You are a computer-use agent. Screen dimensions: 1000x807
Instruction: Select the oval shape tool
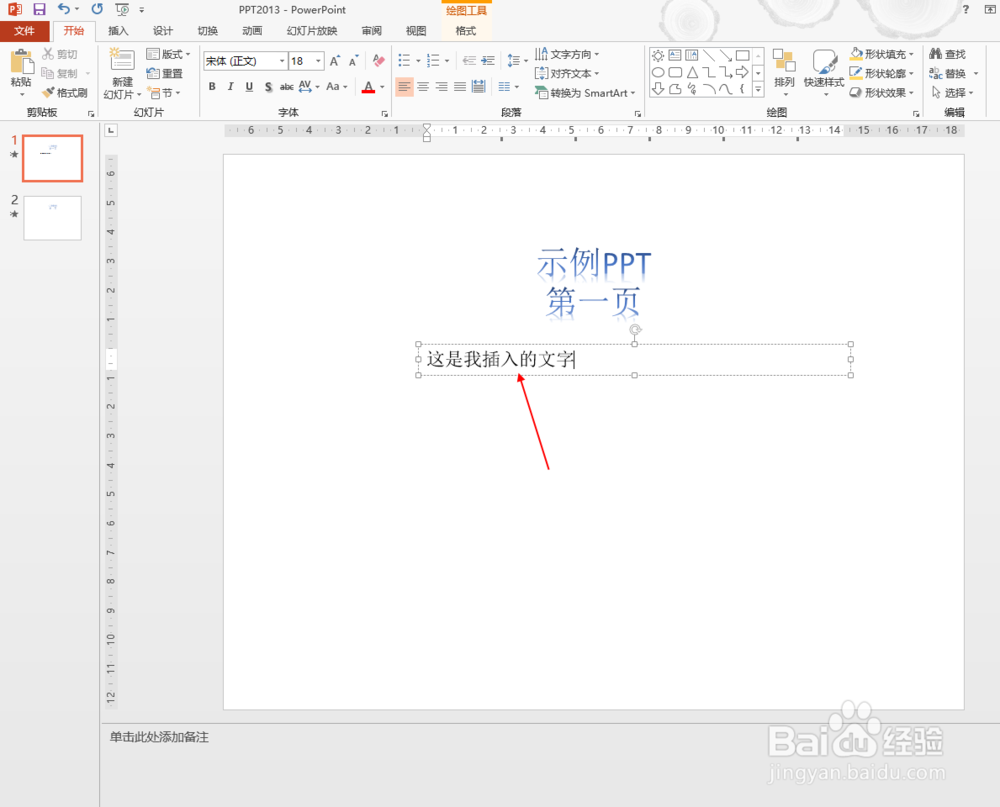(658, 72)
